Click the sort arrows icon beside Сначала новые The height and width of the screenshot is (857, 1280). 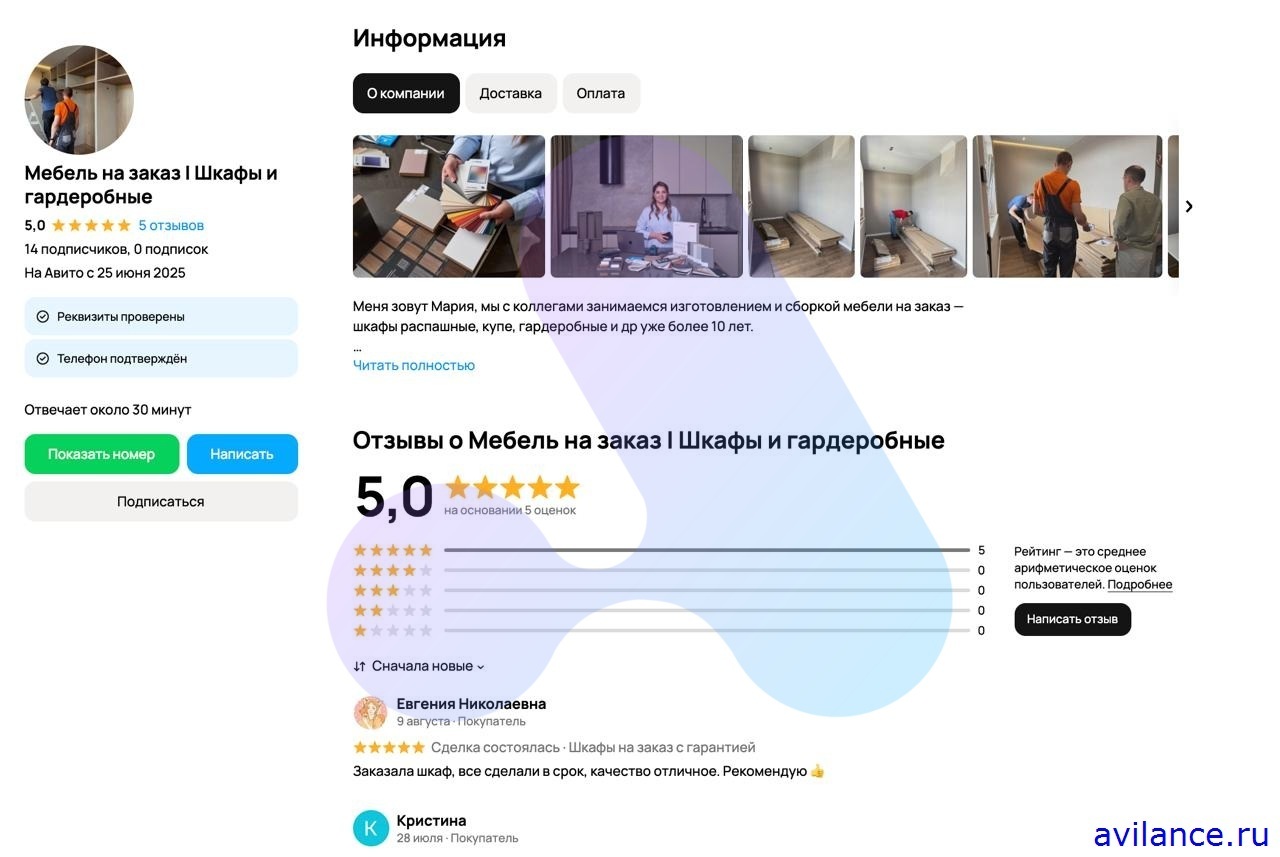(x=360, y=666)
